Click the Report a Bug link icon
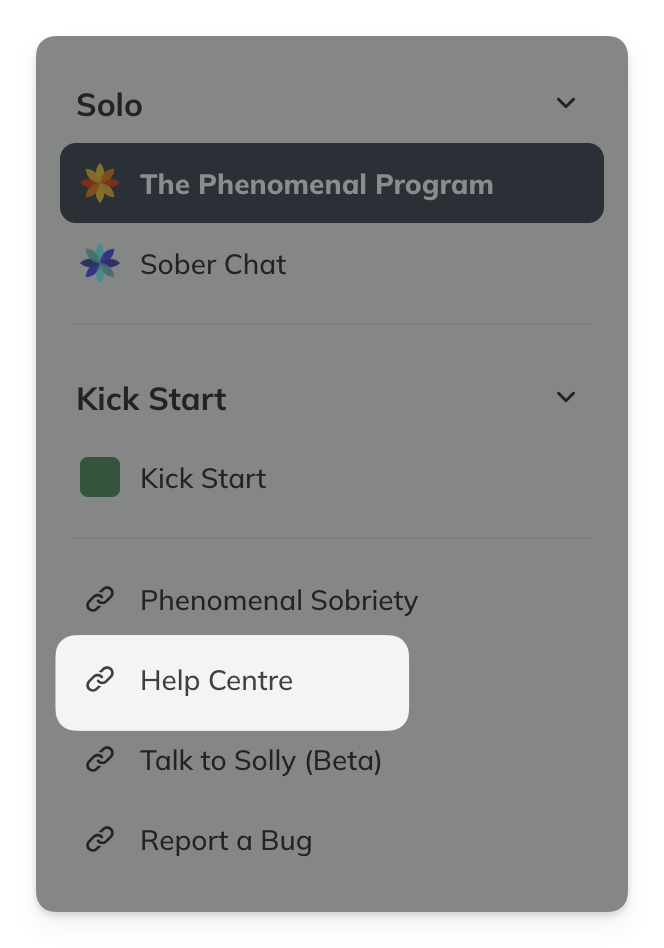Image resolution: width=664 pixels, height=948 pixels. [100, 841]
